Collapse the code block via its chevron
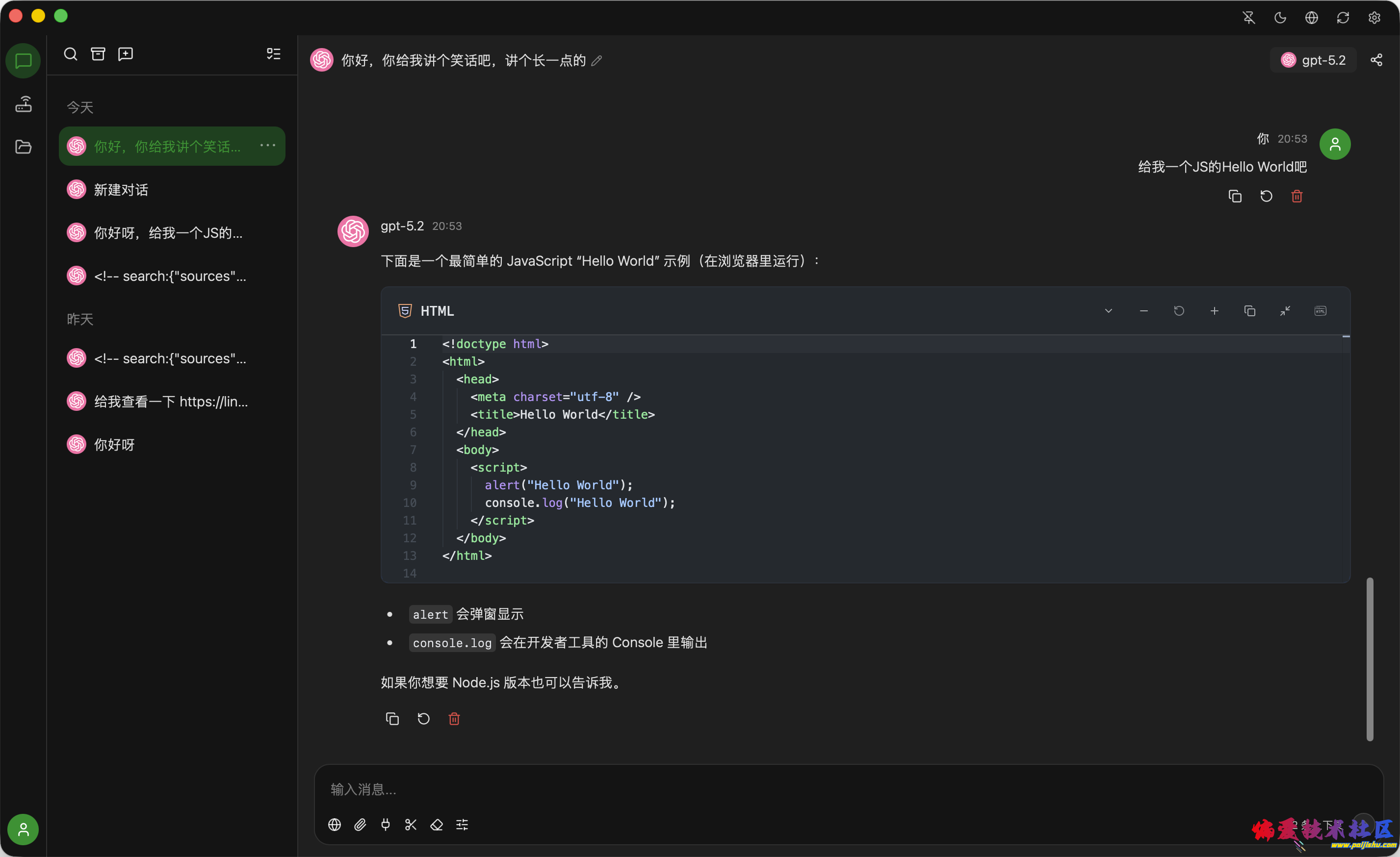The image size is (1400, 857). [x=1109, y=311]
